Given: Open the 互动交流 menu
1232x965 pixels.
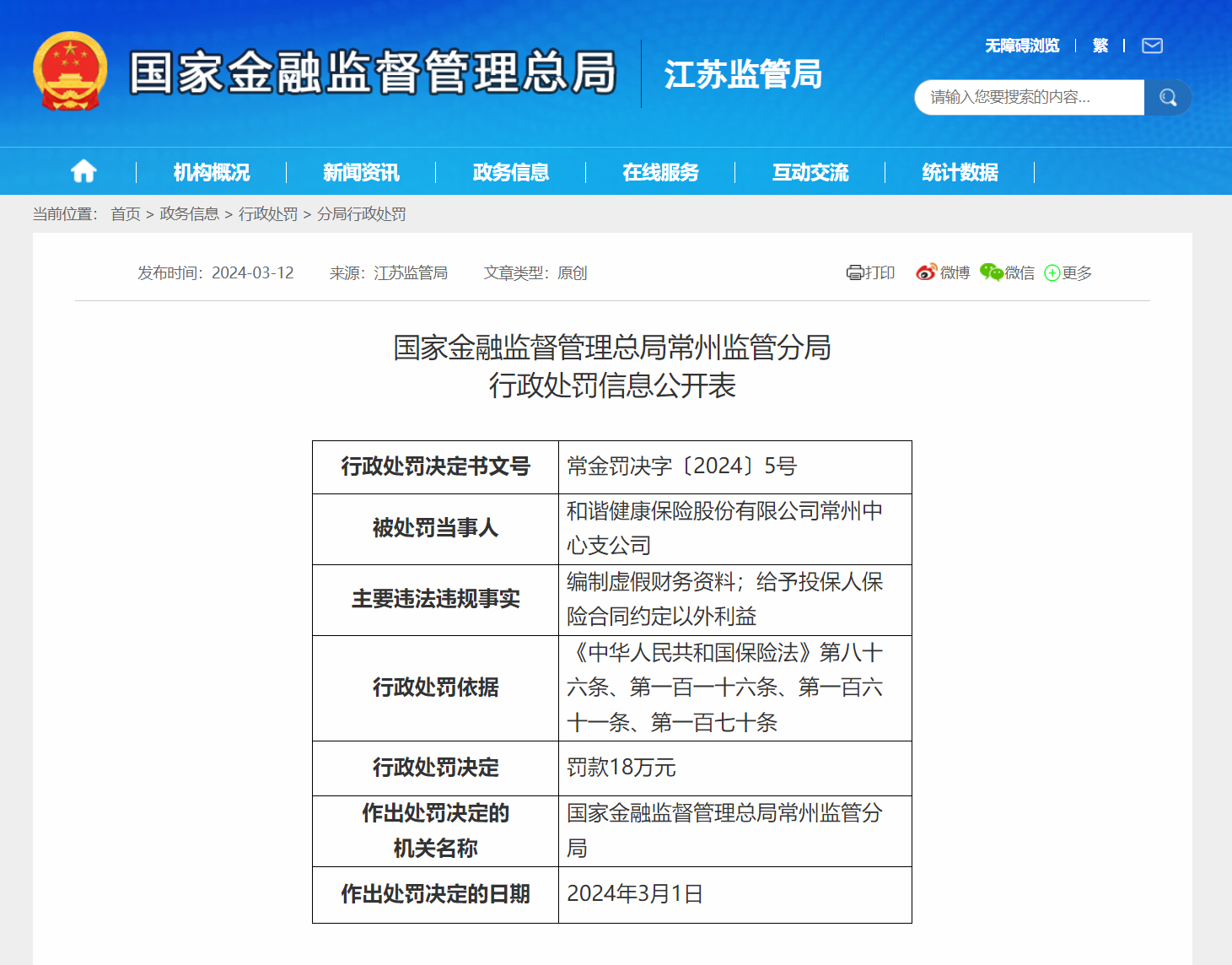Looking at the screenshot, I should [810, 172].
